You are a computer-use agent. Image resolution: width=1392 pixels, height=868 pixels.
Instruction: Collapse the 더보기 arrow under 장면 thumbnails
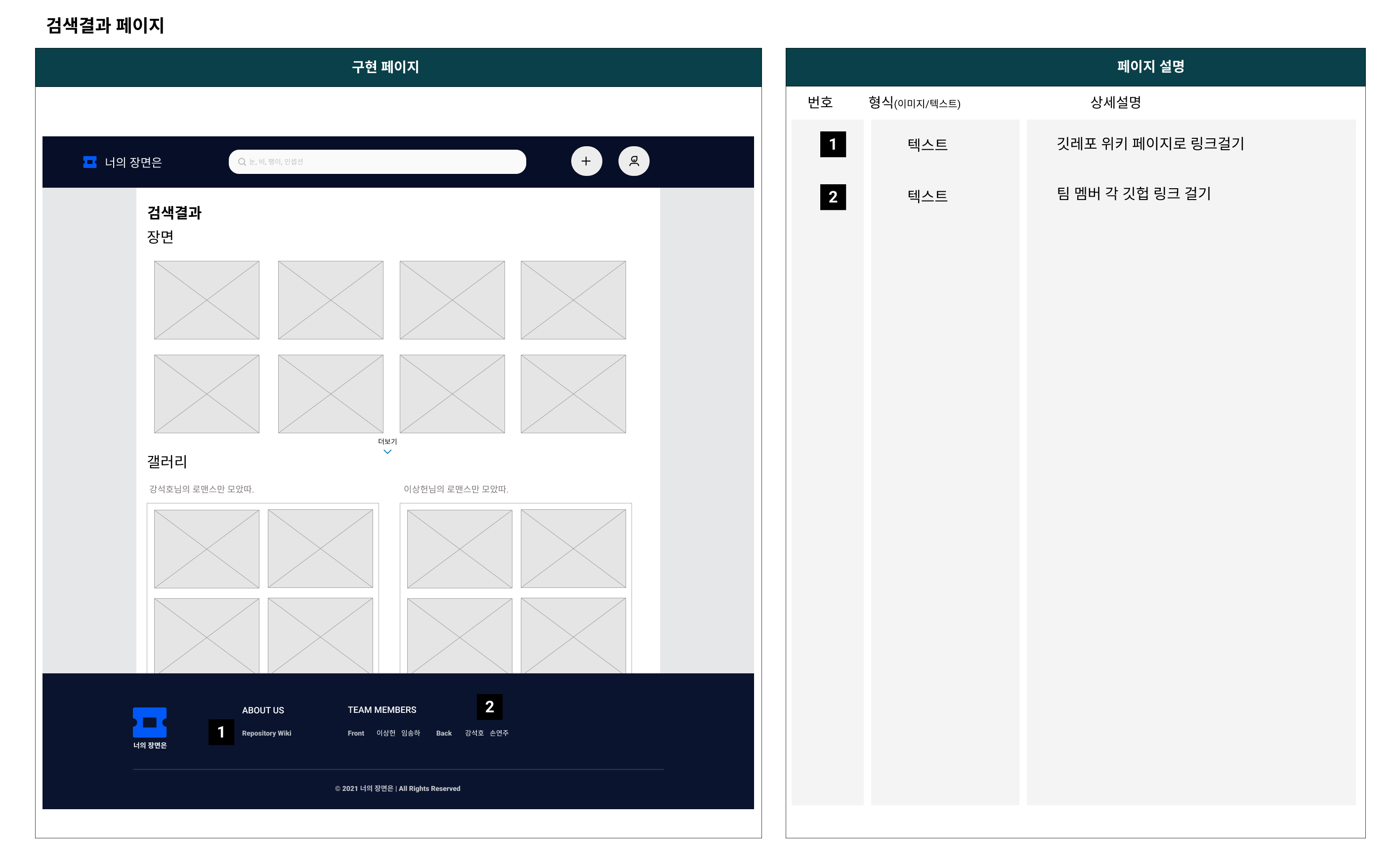[387, 453]
